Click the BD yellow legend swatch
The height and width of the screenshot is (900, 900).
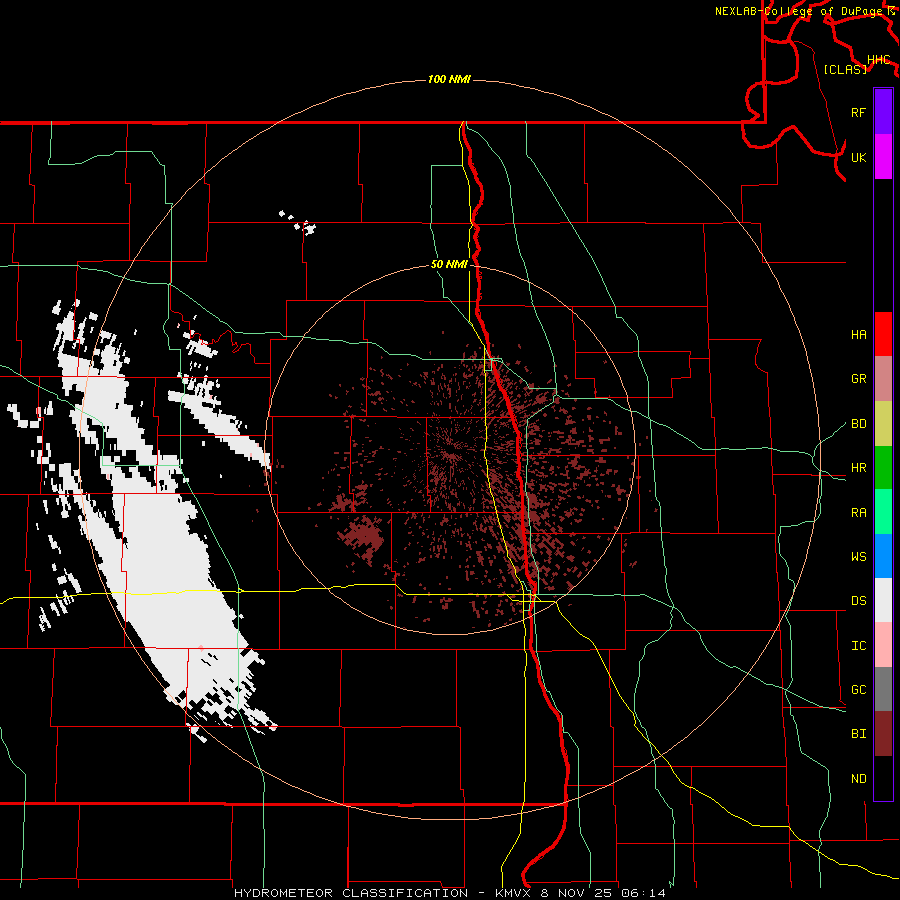click(x=883, y=424)
